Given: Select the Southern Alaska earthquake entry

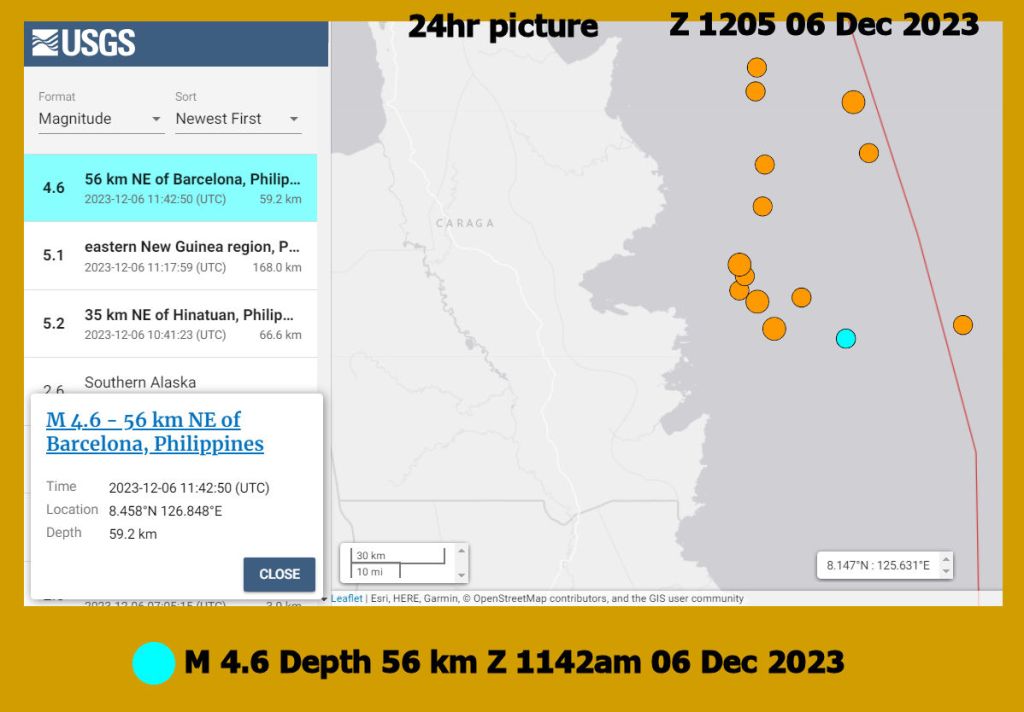Looking at the screenshot, I should 171,382.
